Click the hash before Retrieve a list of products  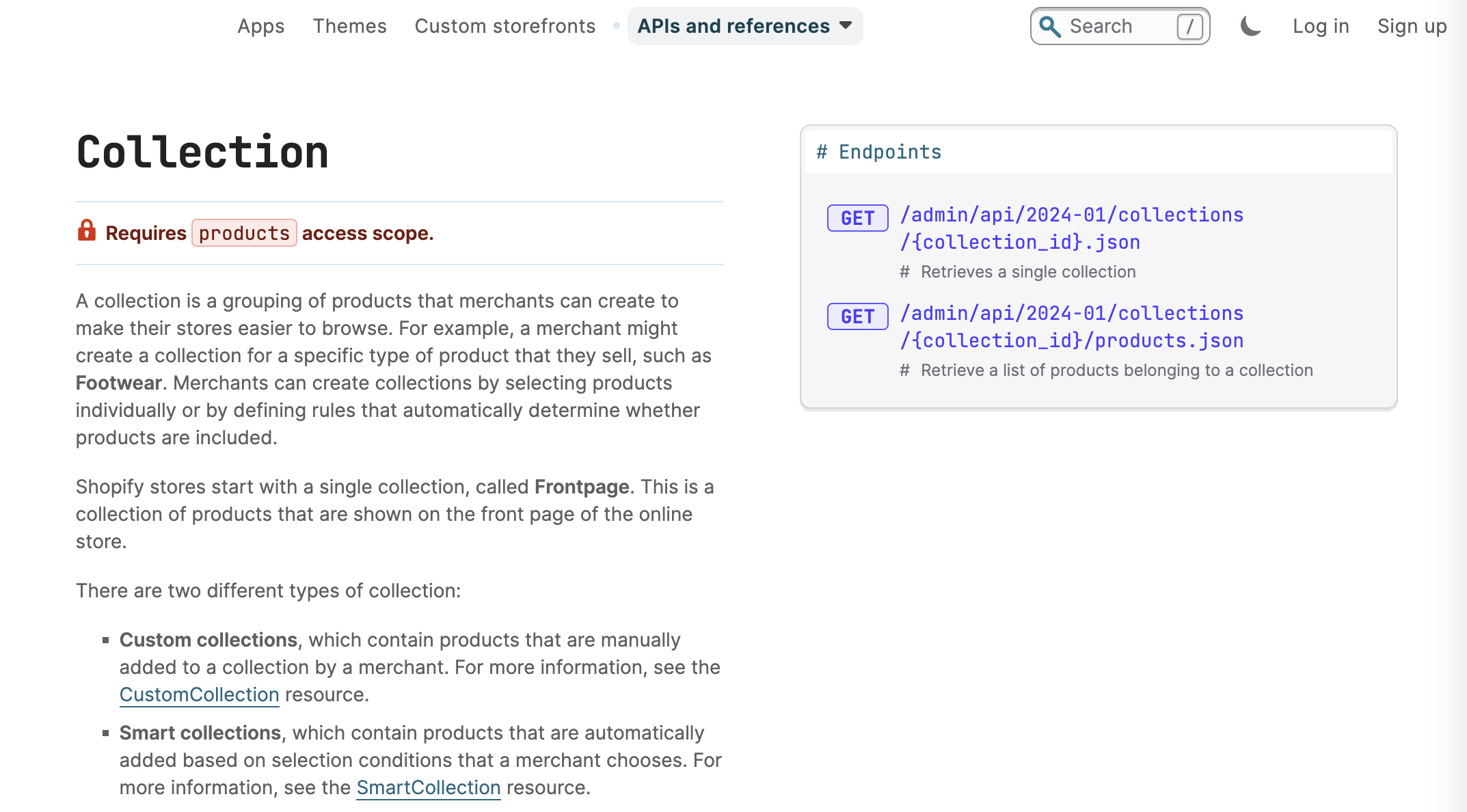904,370
